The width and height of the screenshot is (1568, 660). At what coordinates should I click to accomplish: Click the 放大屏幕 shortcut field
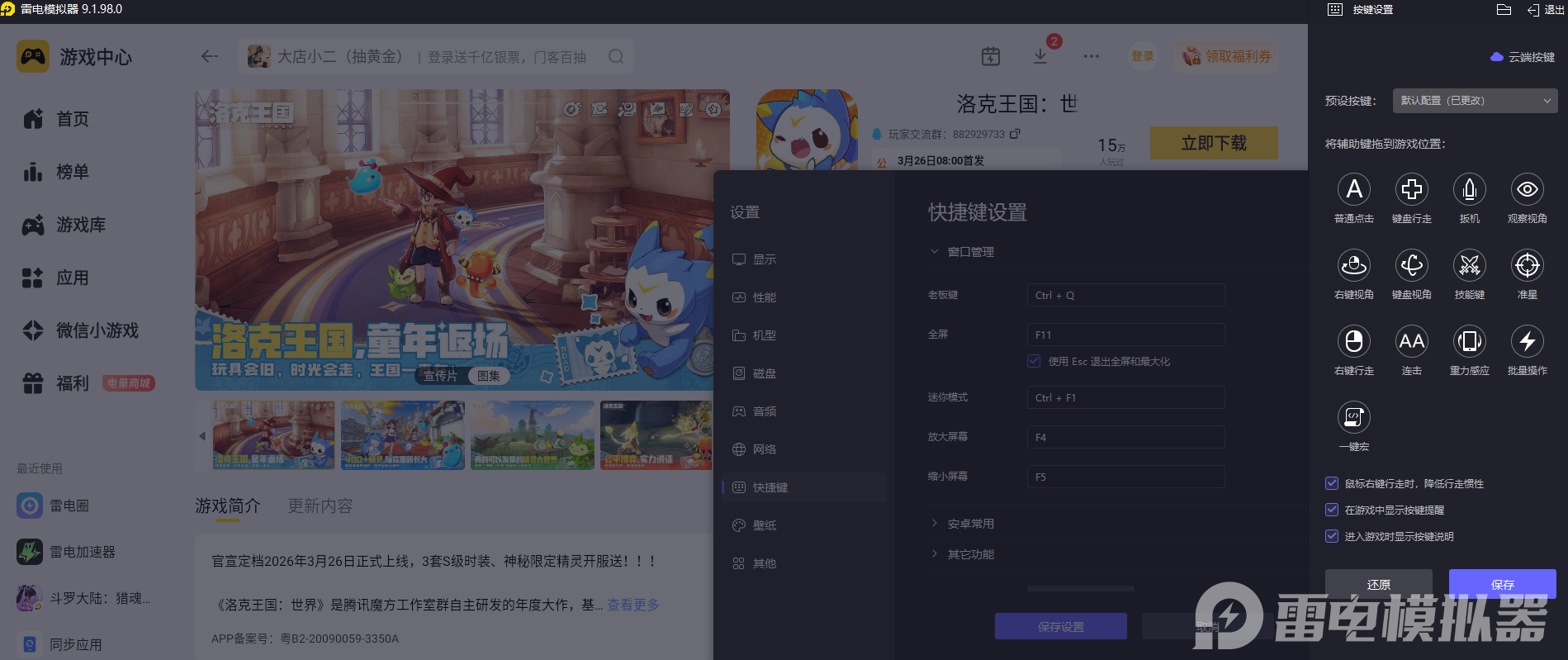coord(1125,437)
